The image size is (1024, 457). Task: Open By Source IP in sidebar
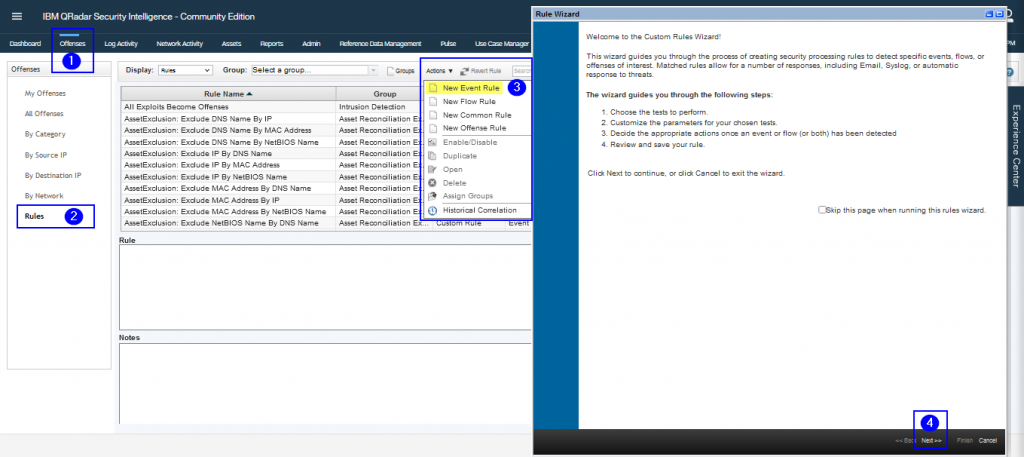click(x=46, y=155)
